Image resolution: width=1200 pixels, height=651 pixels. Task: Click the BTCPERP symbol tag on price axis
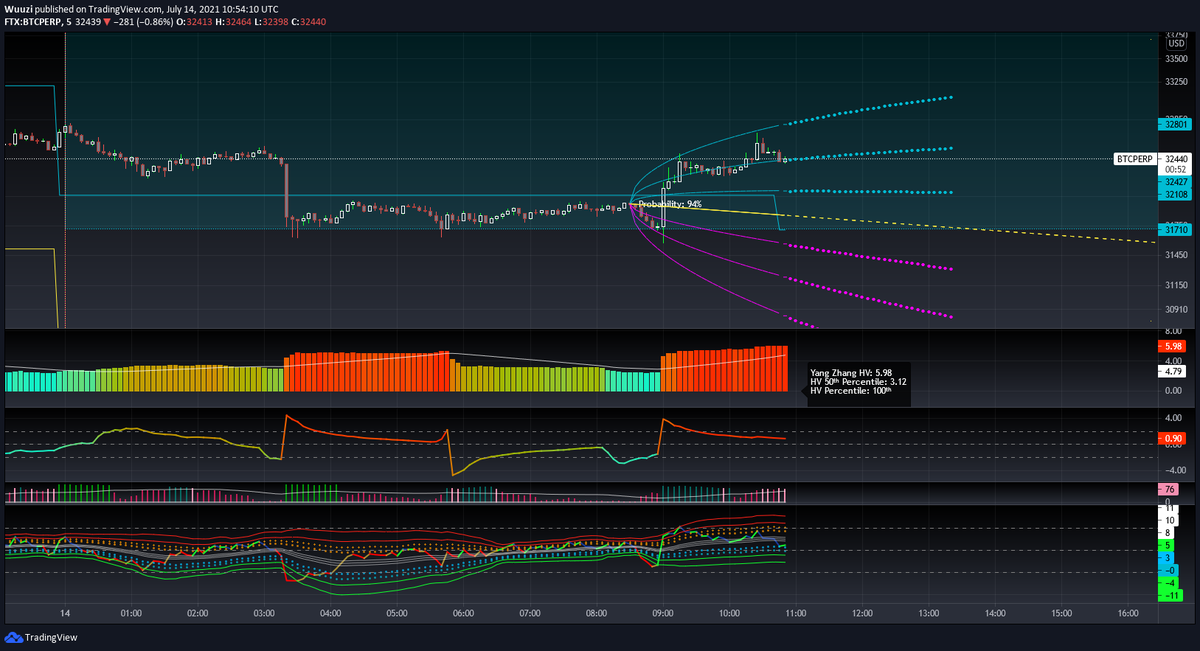tap(1135, 159)
